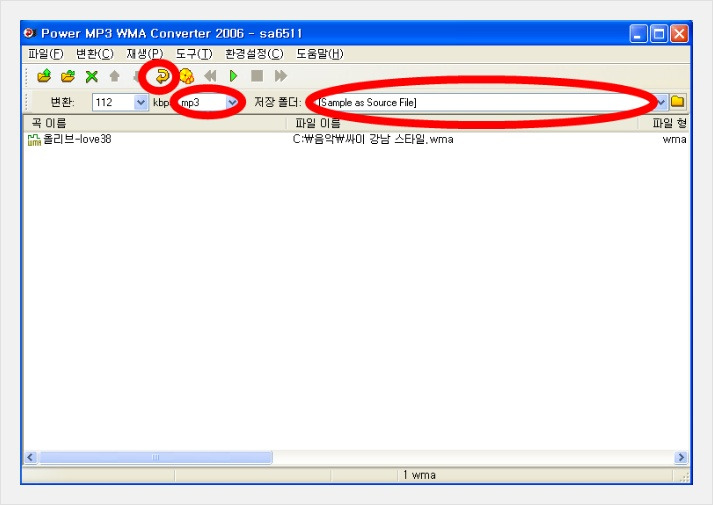Open the 환경설정(C) menu
The width and height of the screenshot is (713, 505).
coord(254,54)
